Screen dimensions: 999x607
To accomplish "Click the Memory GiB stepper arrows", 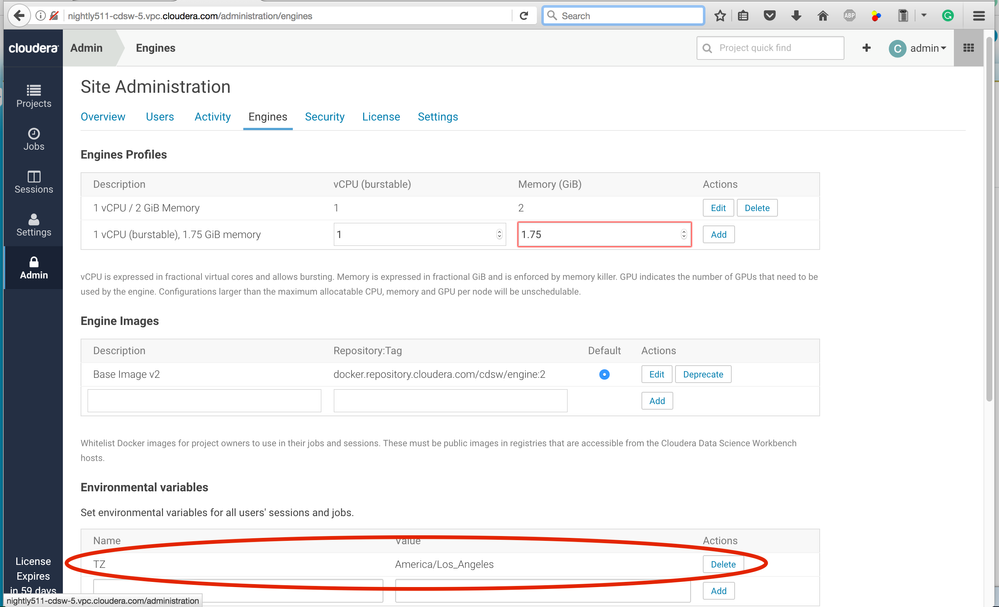I will (x=684, y=234).
